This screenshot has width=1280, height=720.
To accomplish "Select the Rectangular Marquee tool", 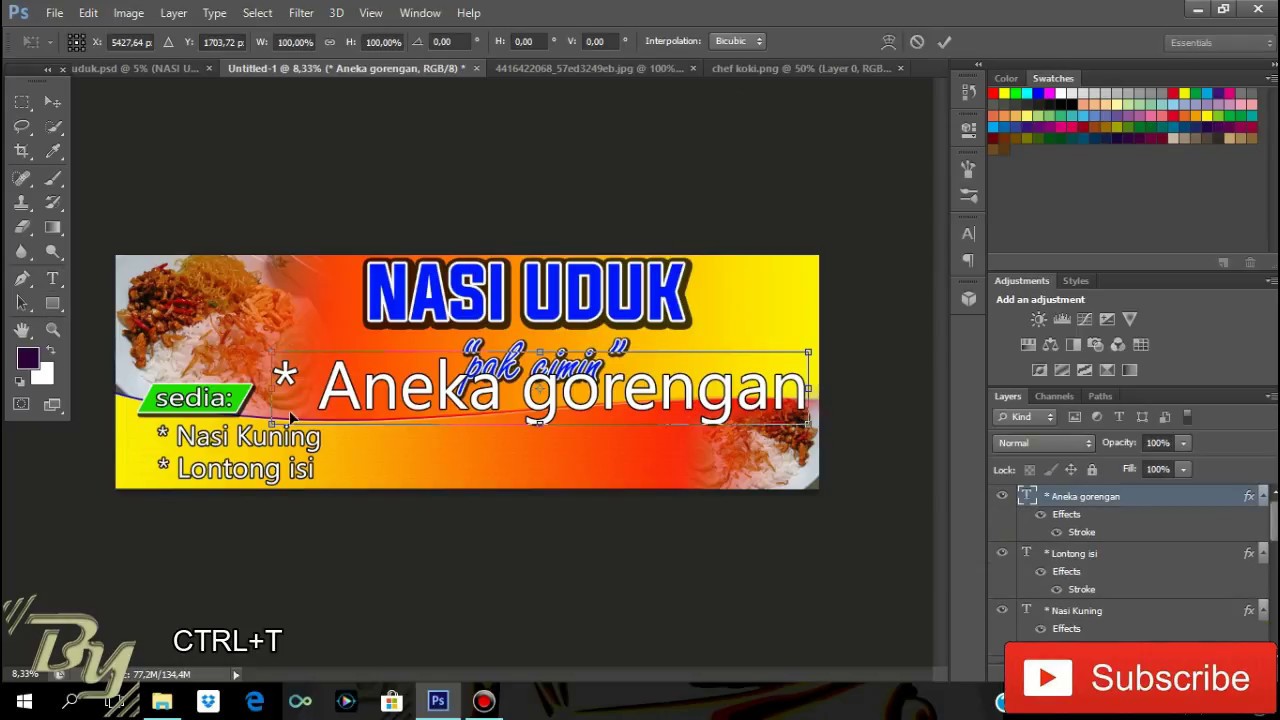I will pyautogui.click(x=22, y=102).
